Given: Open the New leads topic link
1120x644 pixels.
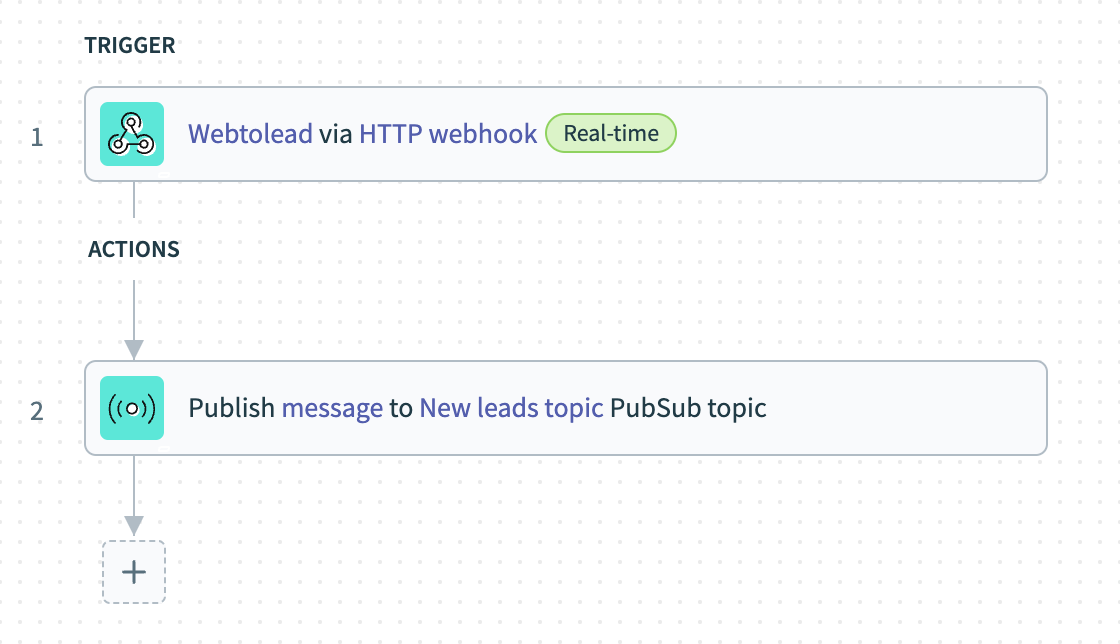Looking at the screenshot, I should pyautogui.click(x=511, y=408).
